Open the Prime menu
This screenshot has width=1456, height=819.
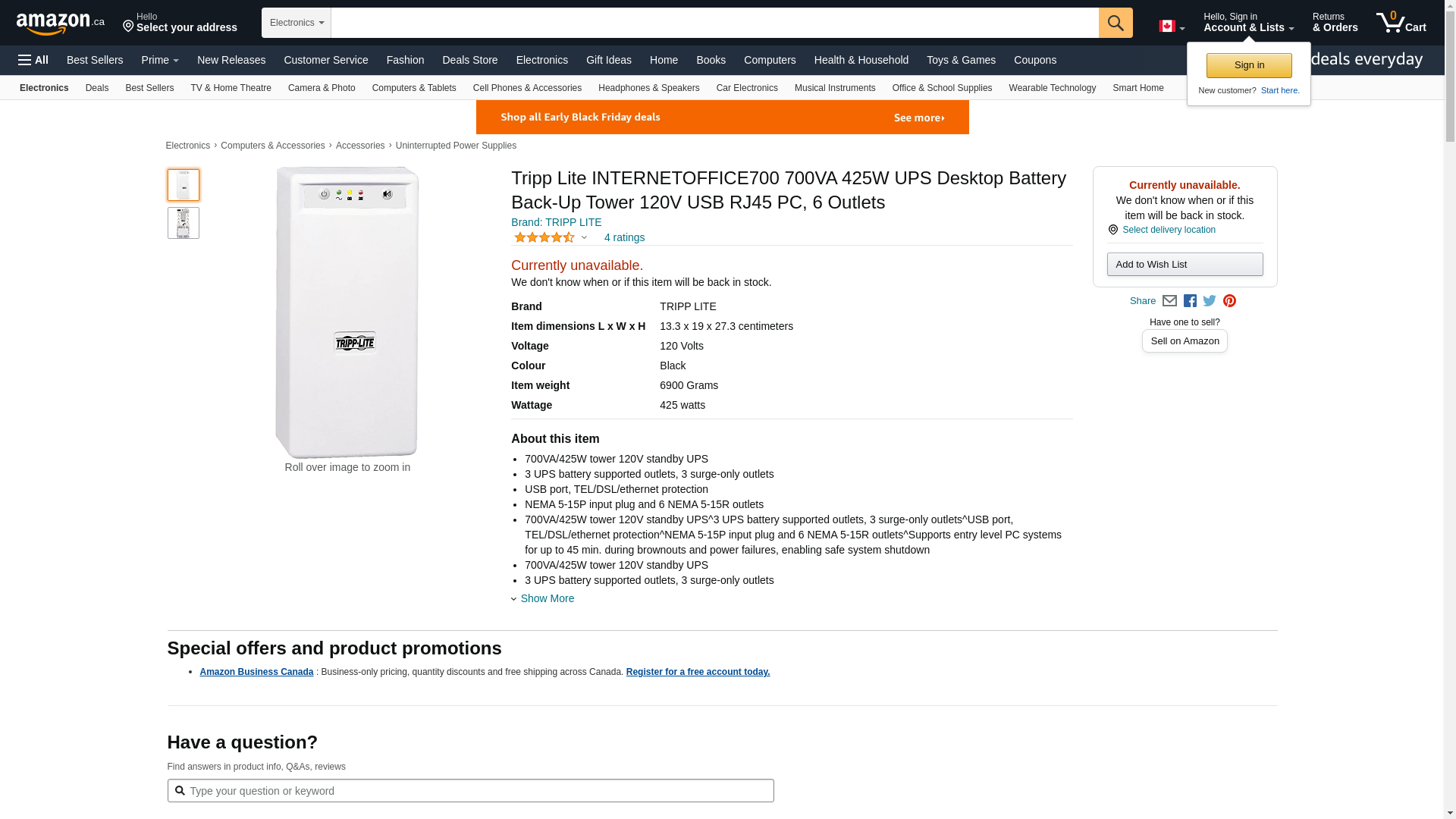tap(160, 60)
